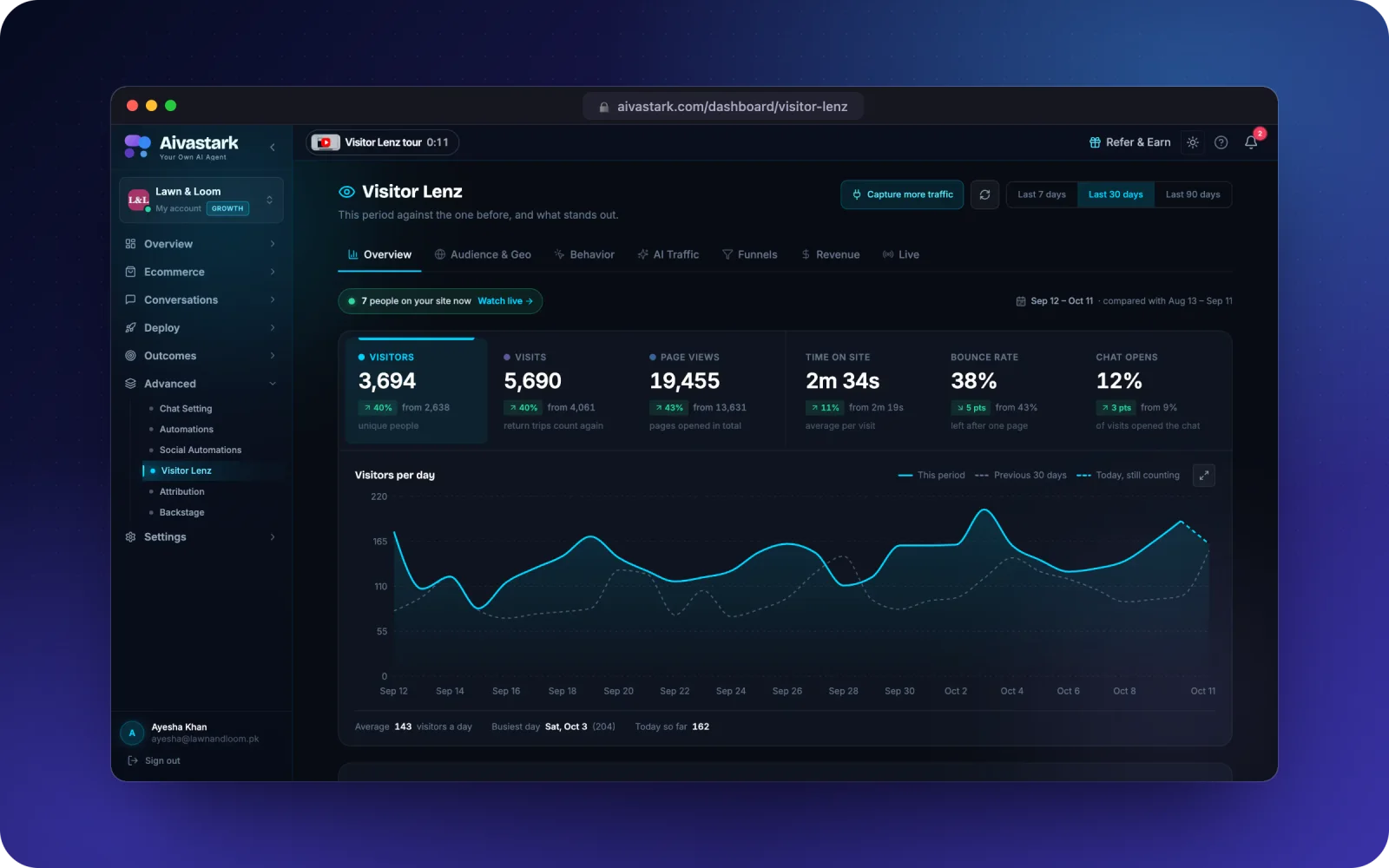This screenshot has height=868, width=1389.
Task: Expand the Overview sidebar chevron
Action: coord(273,244)
